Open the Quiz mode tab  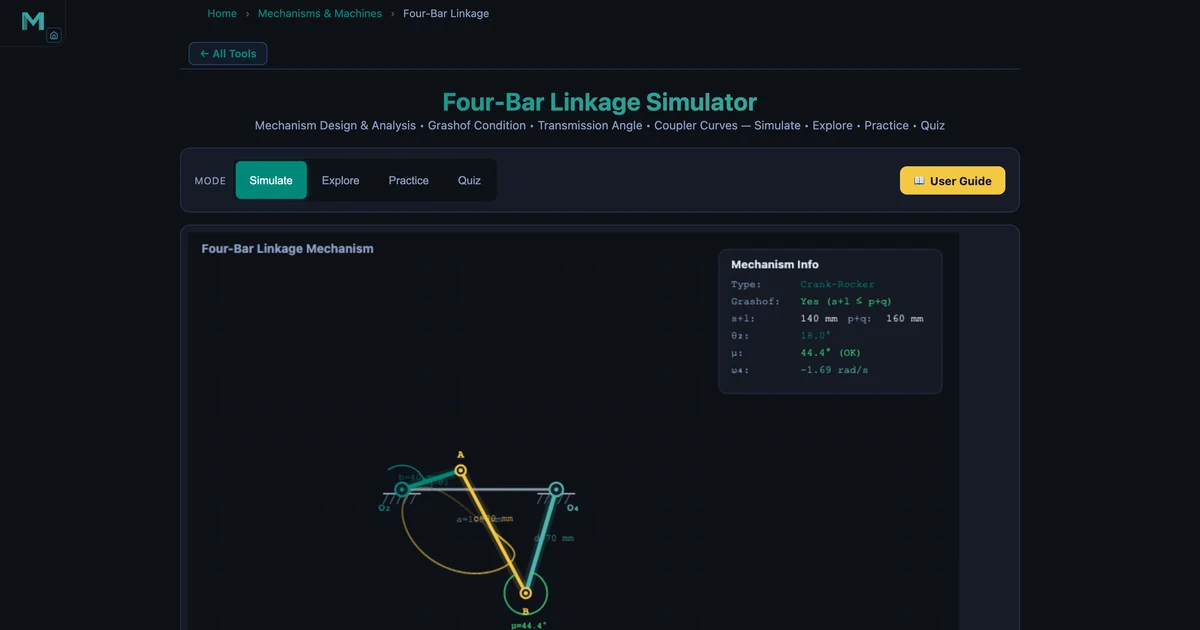[x=469, y=181]
